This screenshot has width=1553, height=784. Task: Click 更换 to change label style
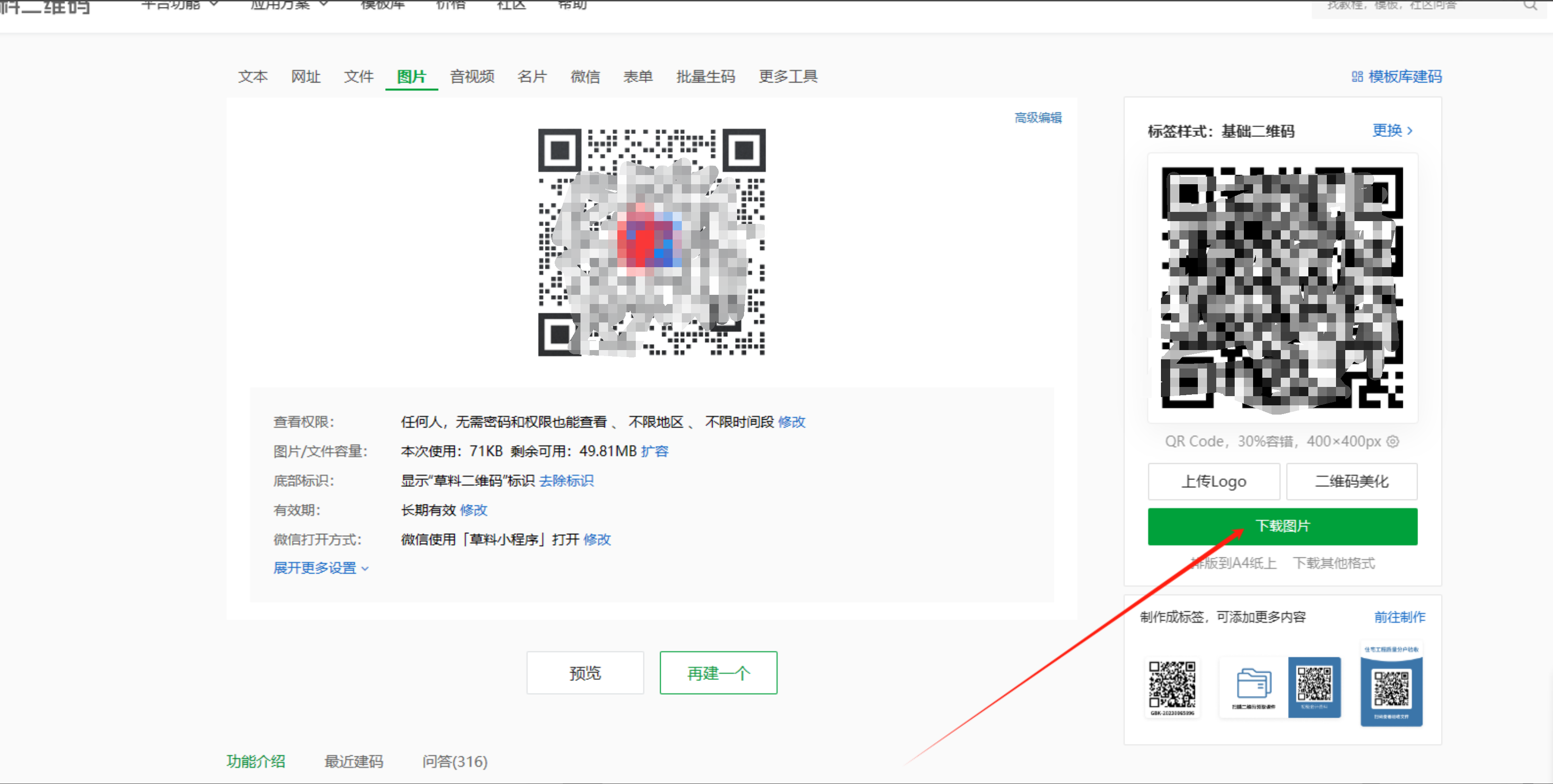1387,130
